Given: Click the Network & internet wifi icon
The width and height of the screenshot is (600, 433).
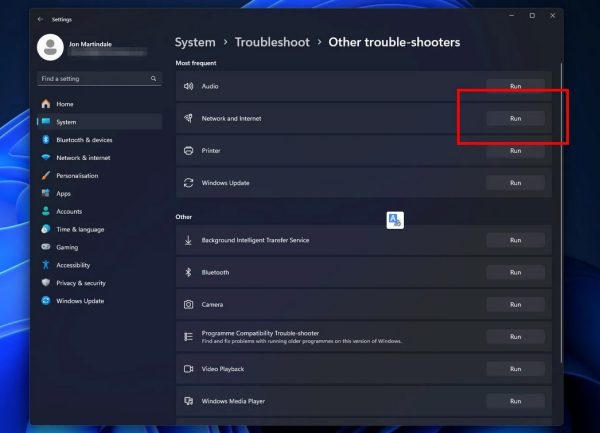Looking at the screenshot, I should point(46,157).
